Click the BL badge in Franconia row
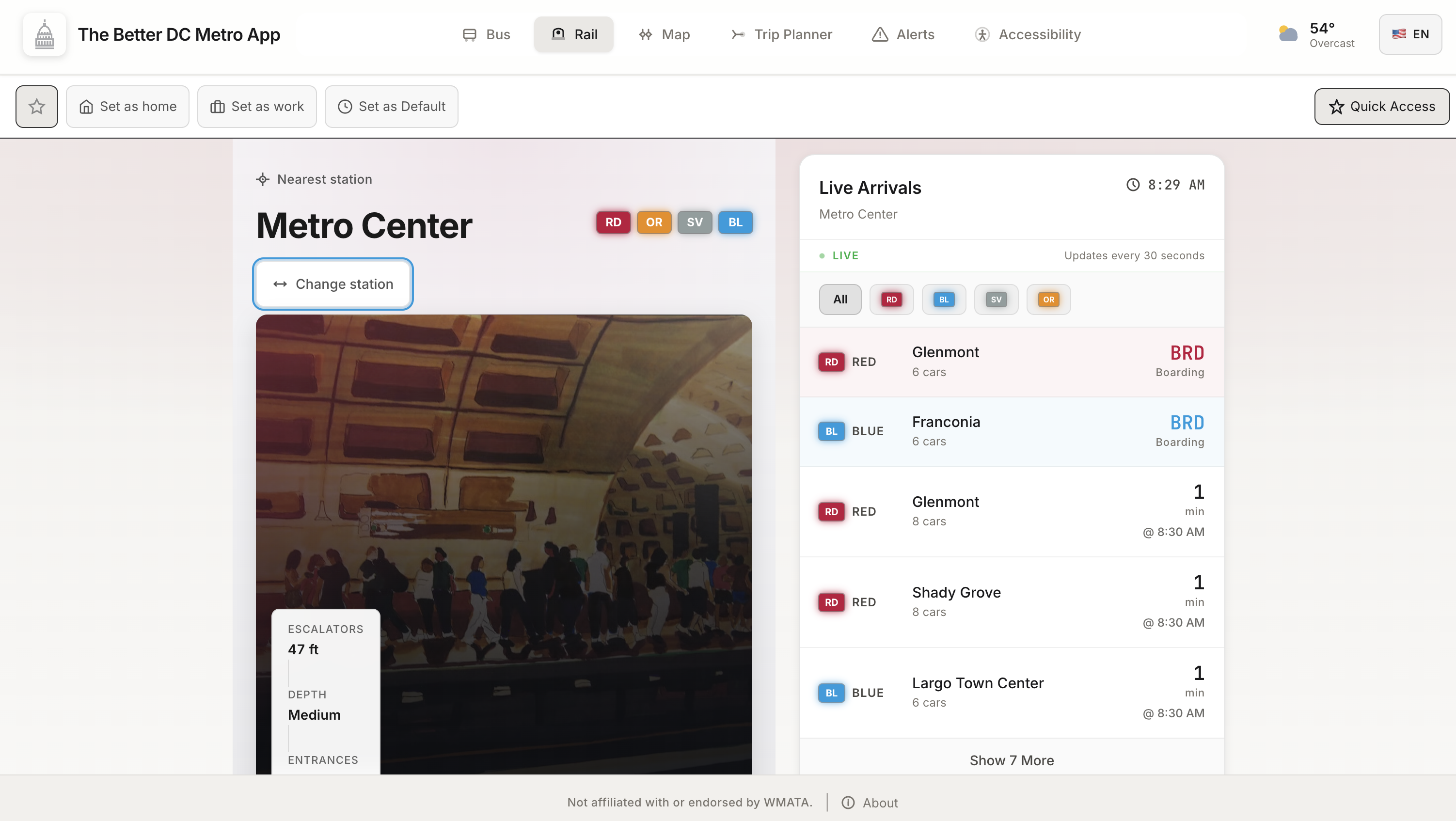The width and height of the screenshot is (1456, 821). pyautogui.click(x=831, y=431)
